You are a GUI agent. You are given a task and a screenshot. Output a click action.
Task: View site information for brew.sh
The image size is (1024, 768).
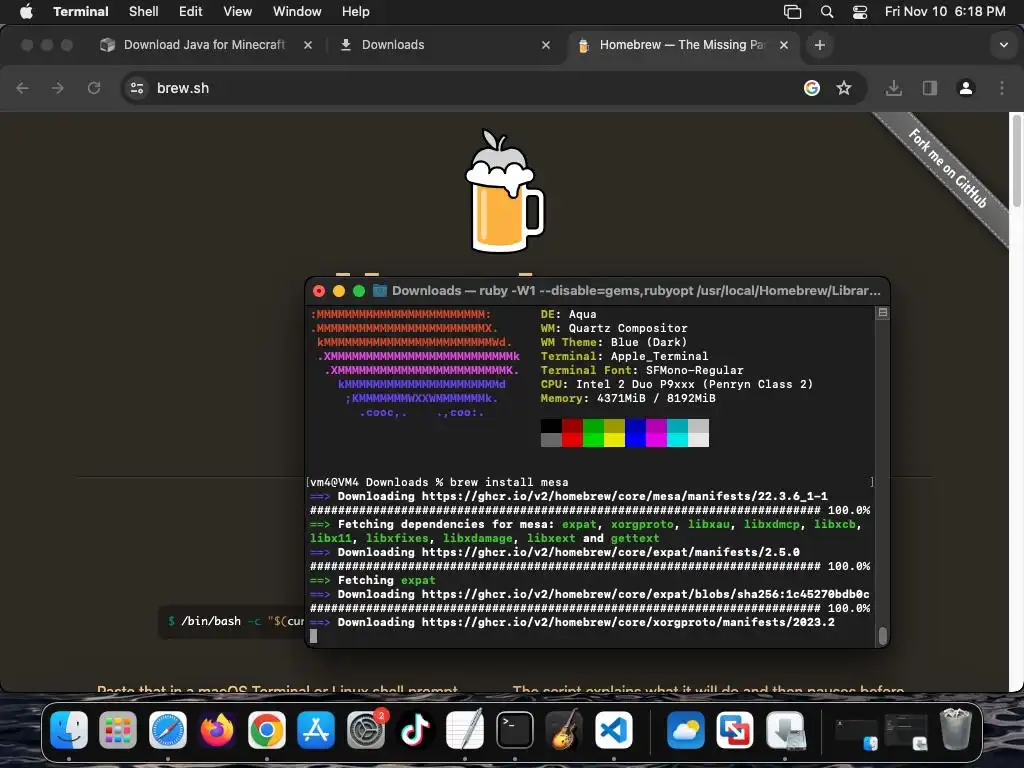(x=136, y=88)
